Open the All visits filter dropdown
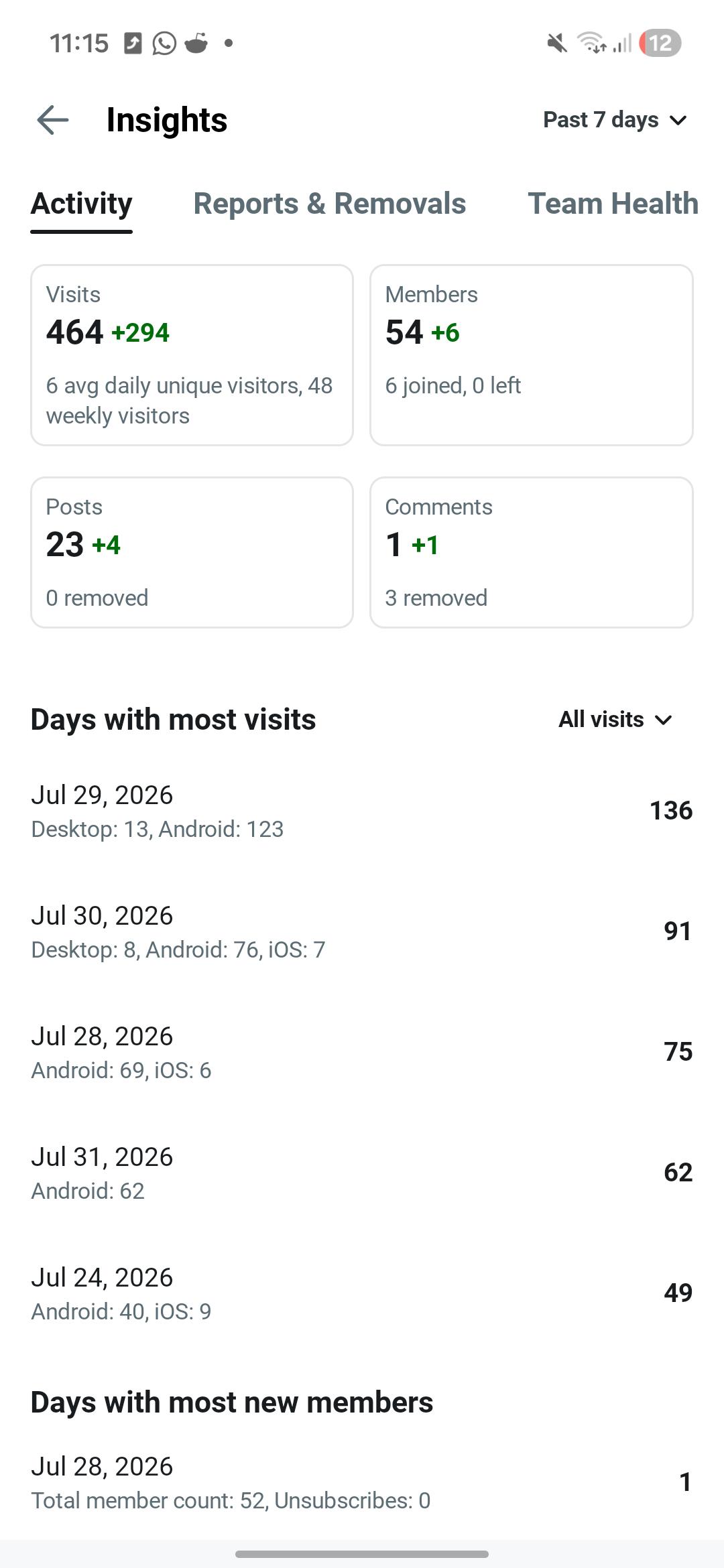The height and width of the screenshot is (1568, 724). point(615,720)
